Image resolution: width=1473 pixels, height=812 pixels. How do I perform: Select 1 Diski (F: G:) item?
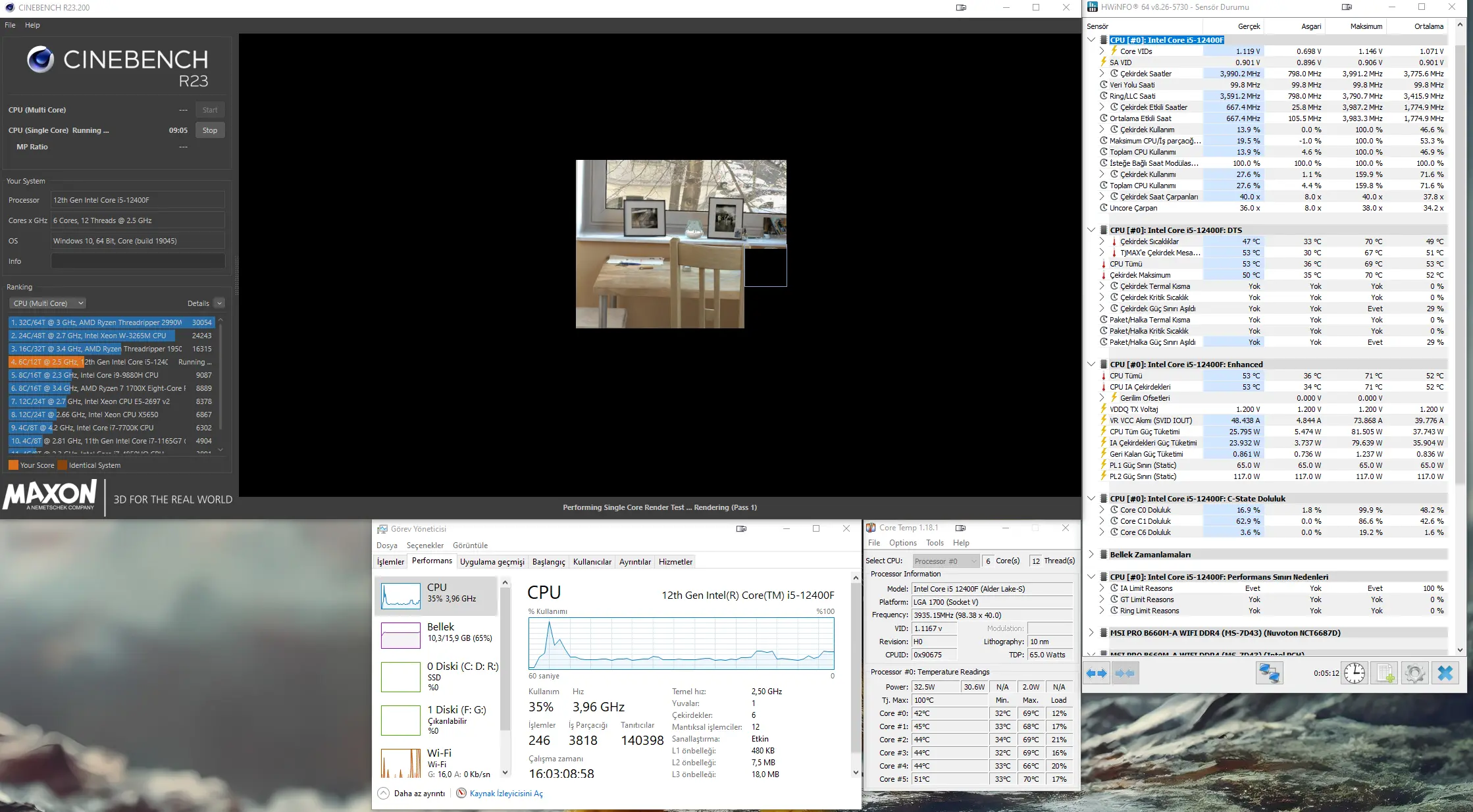point(436,720)
